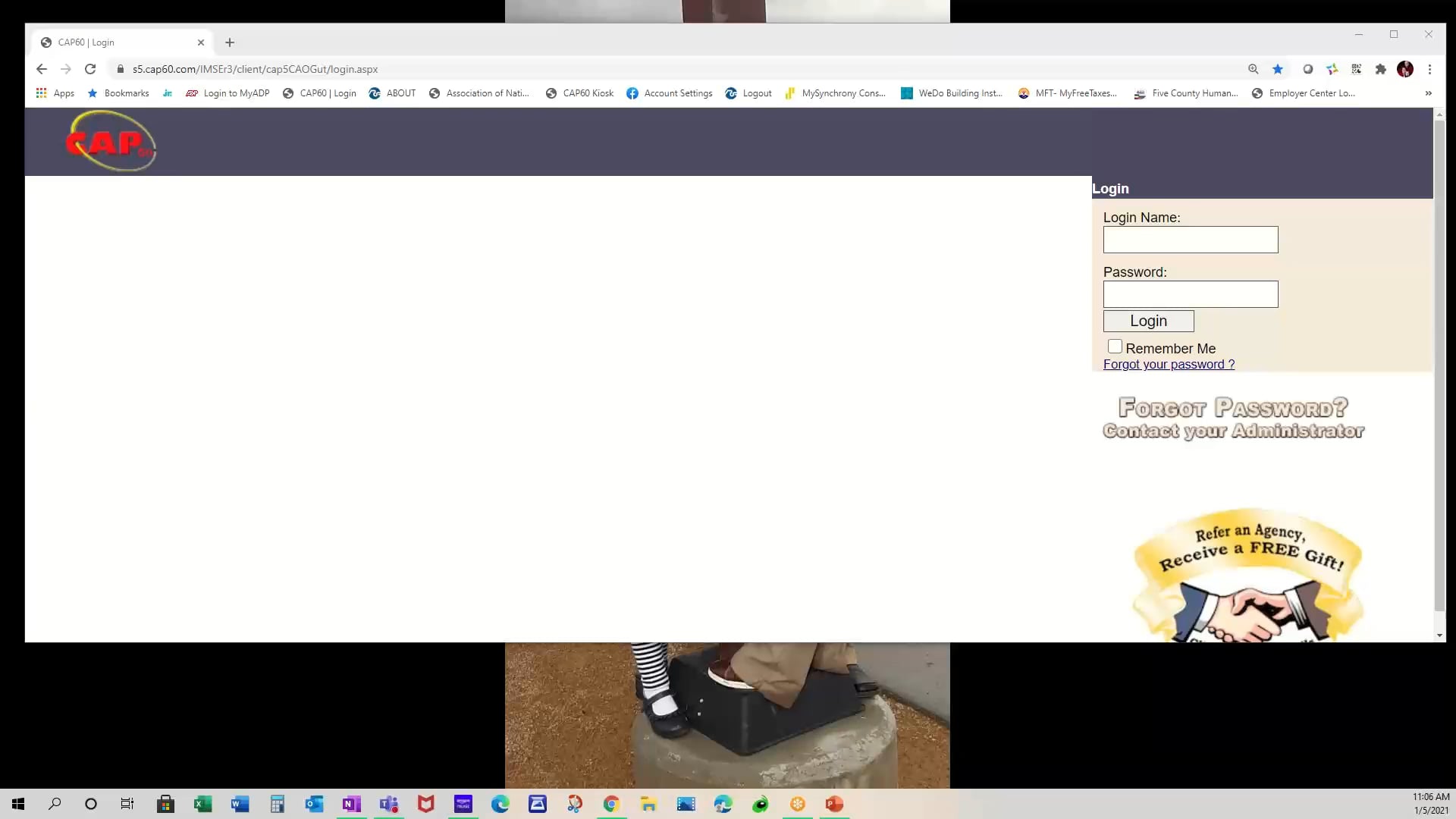1456x819 pixels.
Task: Click the browser back arrow
Action: 42,69
